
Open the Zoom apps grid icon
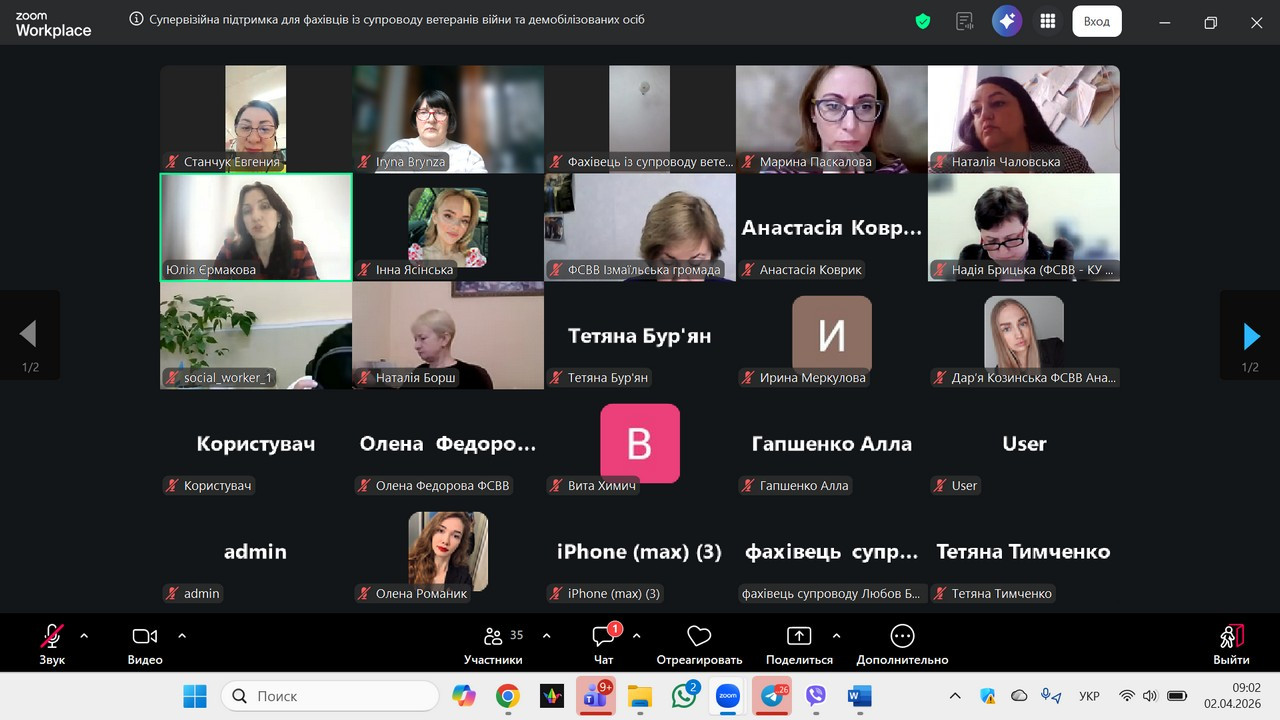[x=1048, y=21]
